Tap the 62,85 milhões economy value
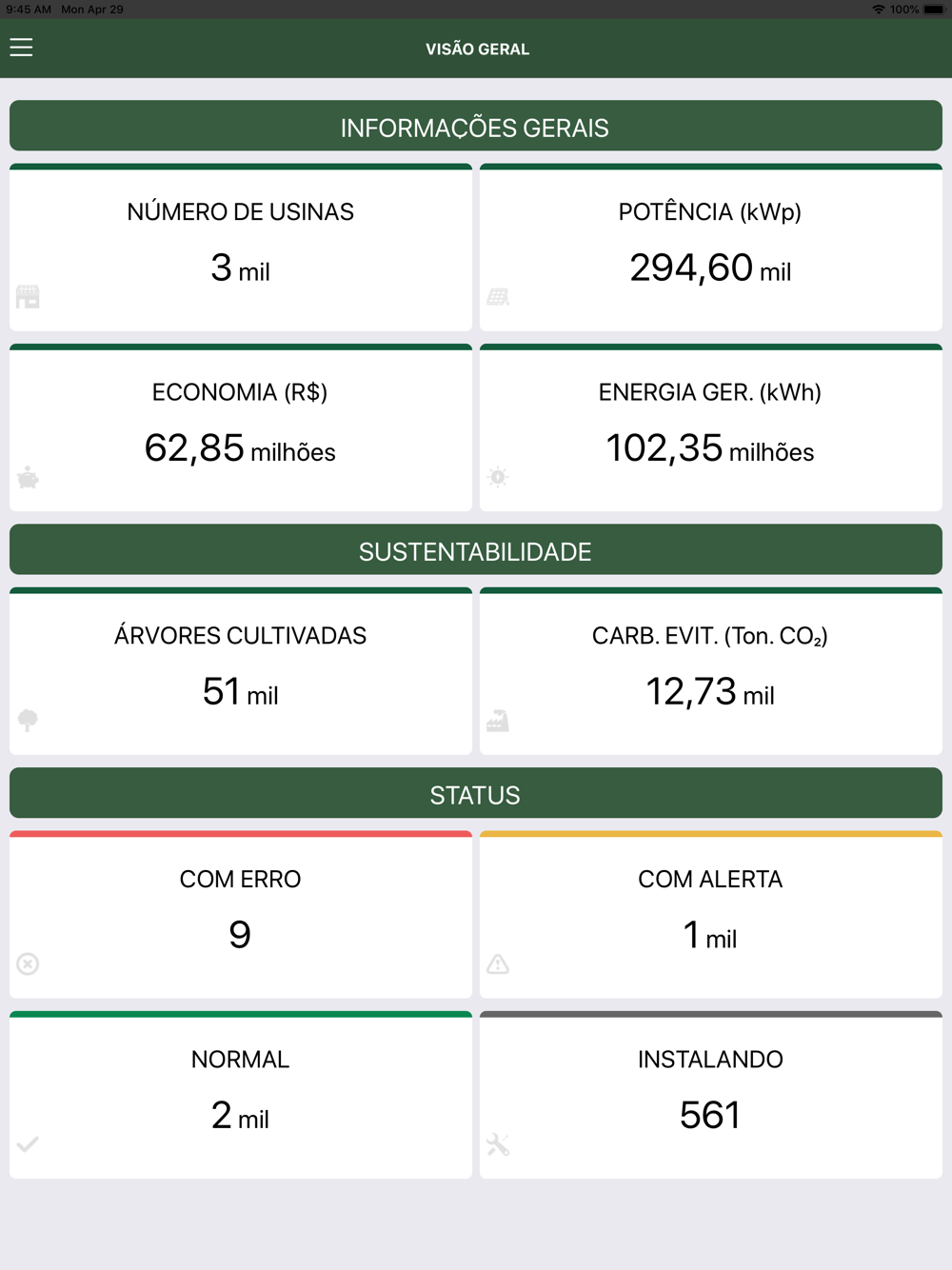952x1270 pixels. [x=240, y=448]
